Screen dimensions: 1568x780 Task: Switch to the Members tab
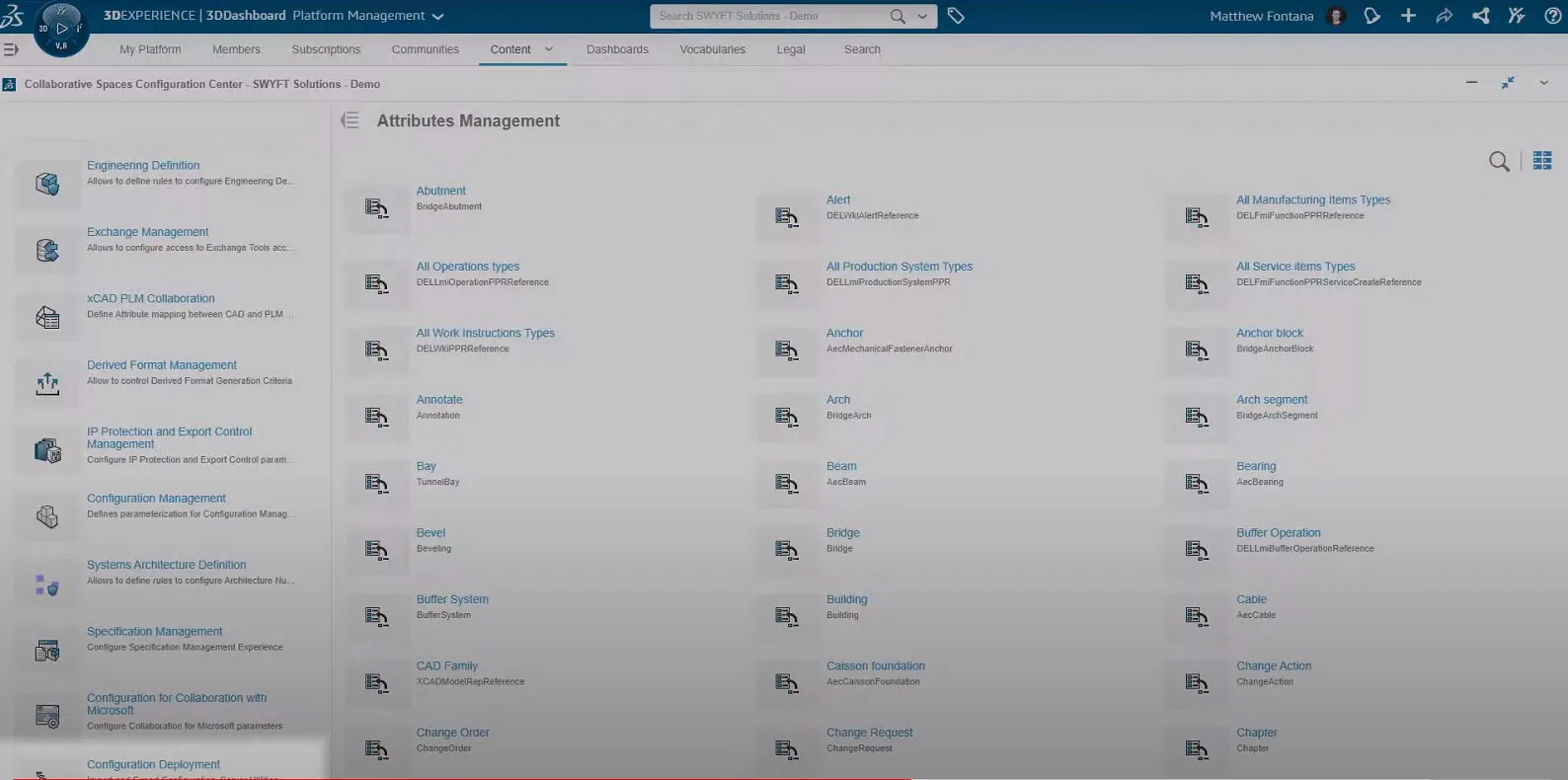(x=236, y=49)
